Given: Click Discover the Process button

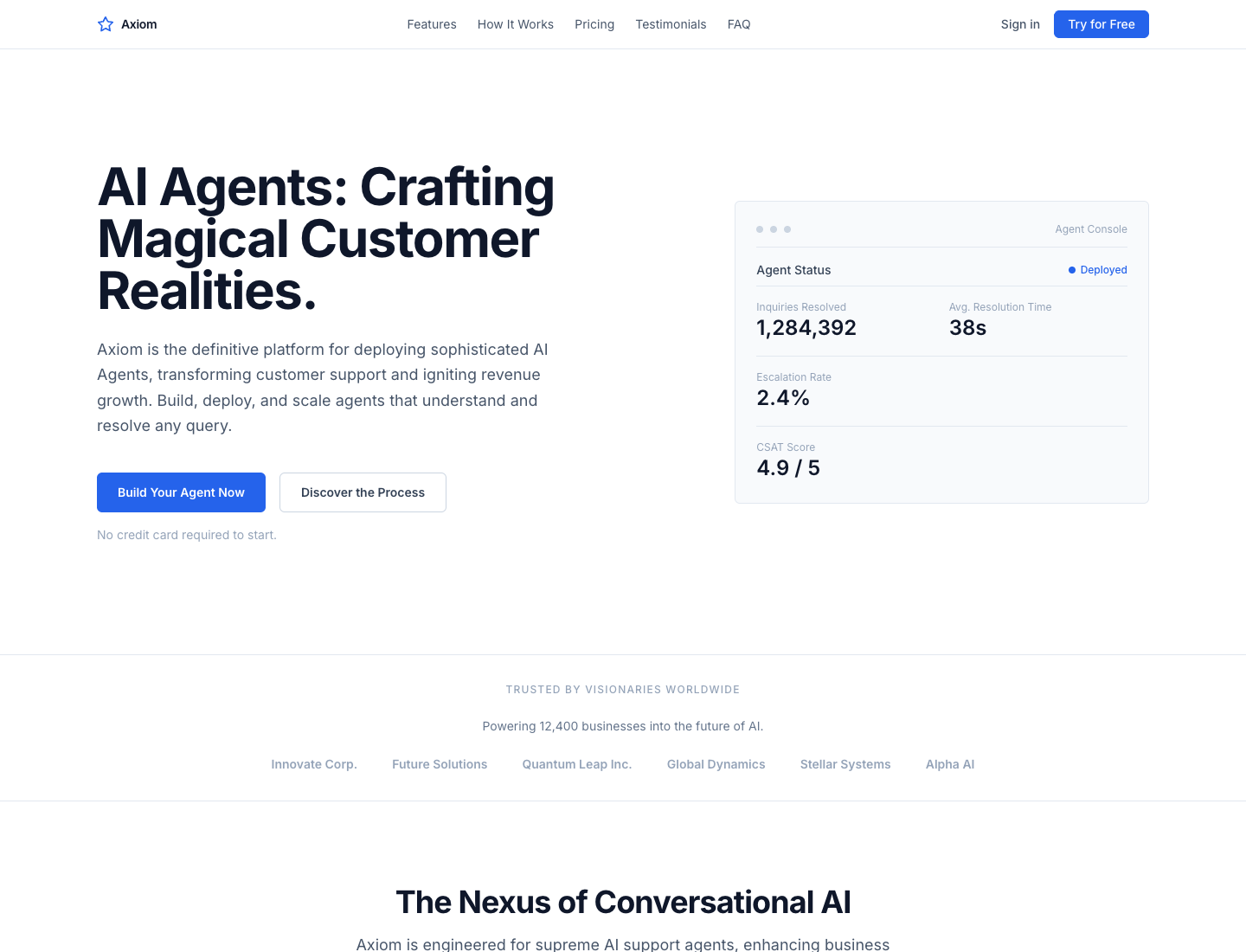Looking at the screenshot, I should [x=363, y=492].
